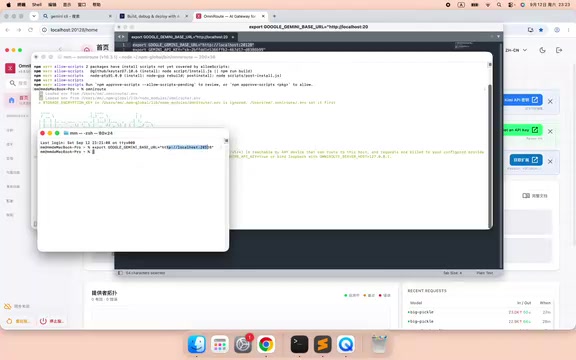This screenshot has height=360, width=576.
Task: Click the blue button in the third promo card
Action: click(x=526, y=160)
